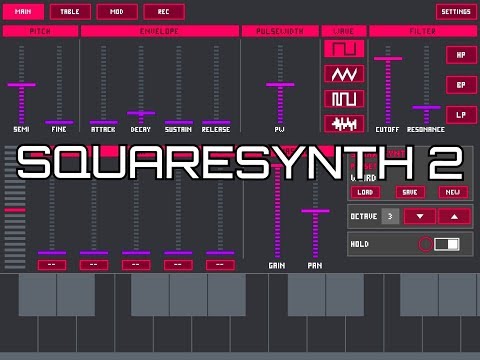Toggle the Hold switch
The width and height of the screenshot is (480, 360).
pyautogui.click(x=447, y=244)
